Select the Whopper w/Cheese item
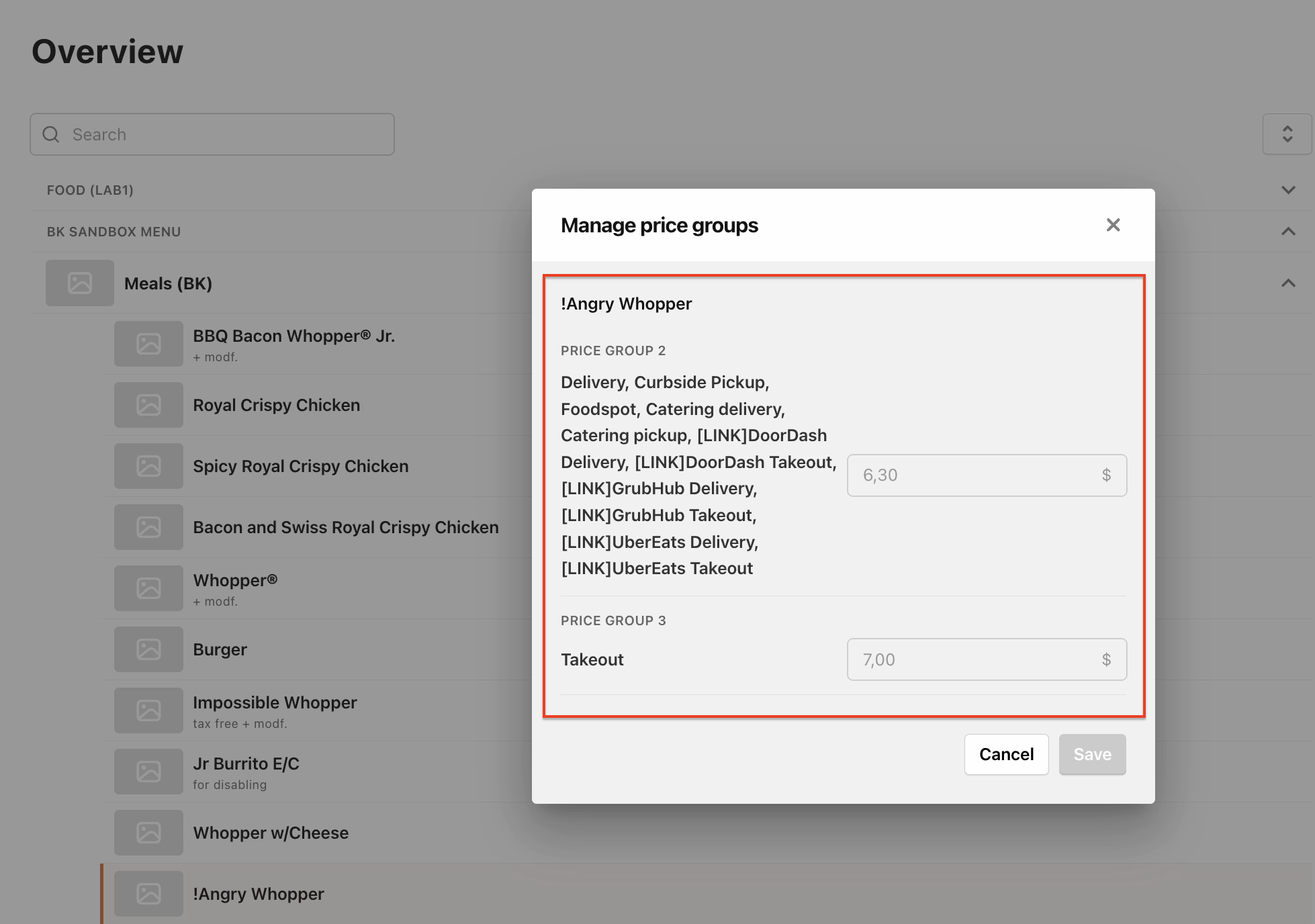Viewport: 1315px width, 924px height. 271,833
